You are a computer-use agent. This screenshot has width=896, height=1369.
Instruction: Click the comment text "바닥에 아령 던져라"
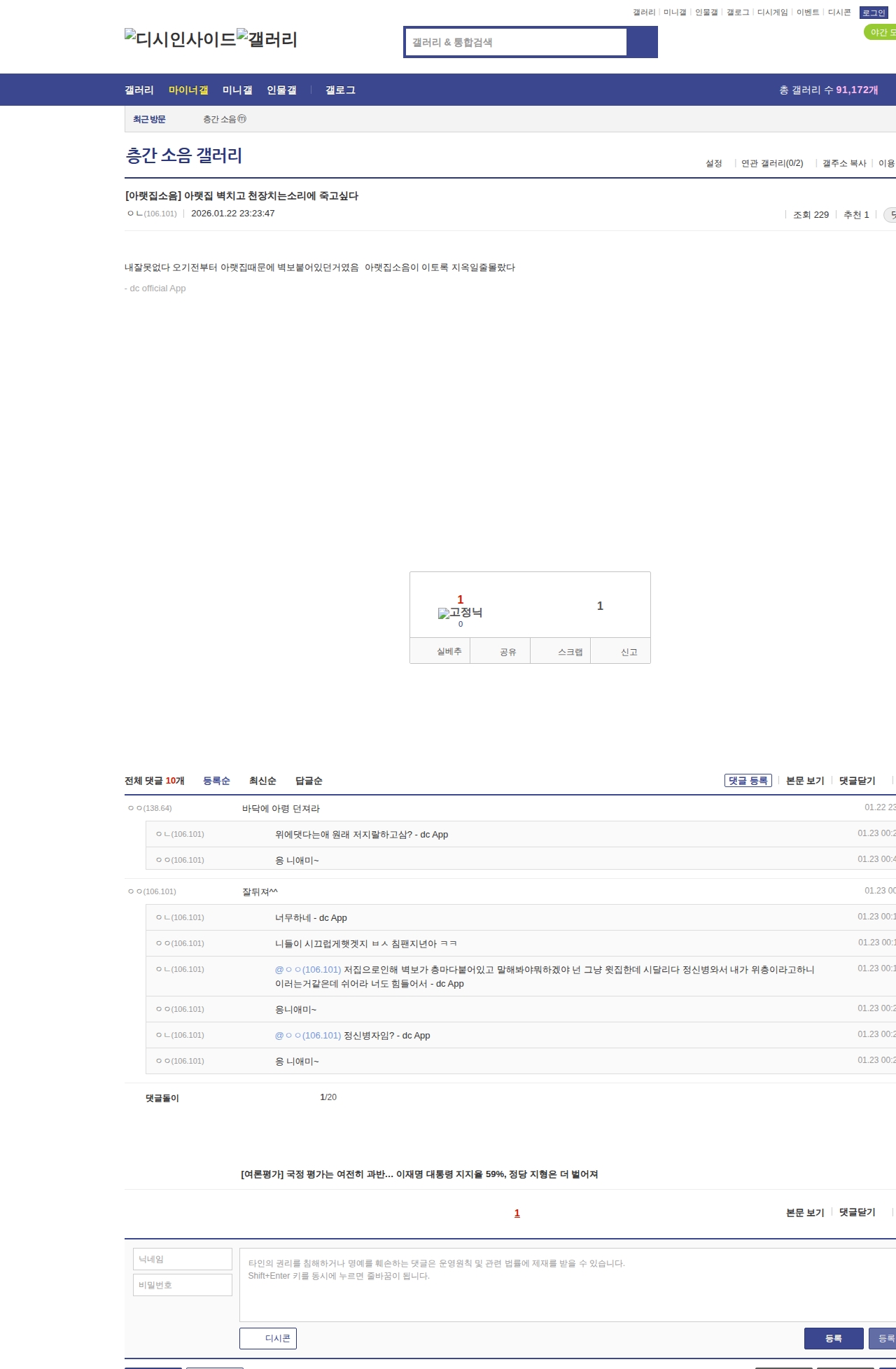281,808
